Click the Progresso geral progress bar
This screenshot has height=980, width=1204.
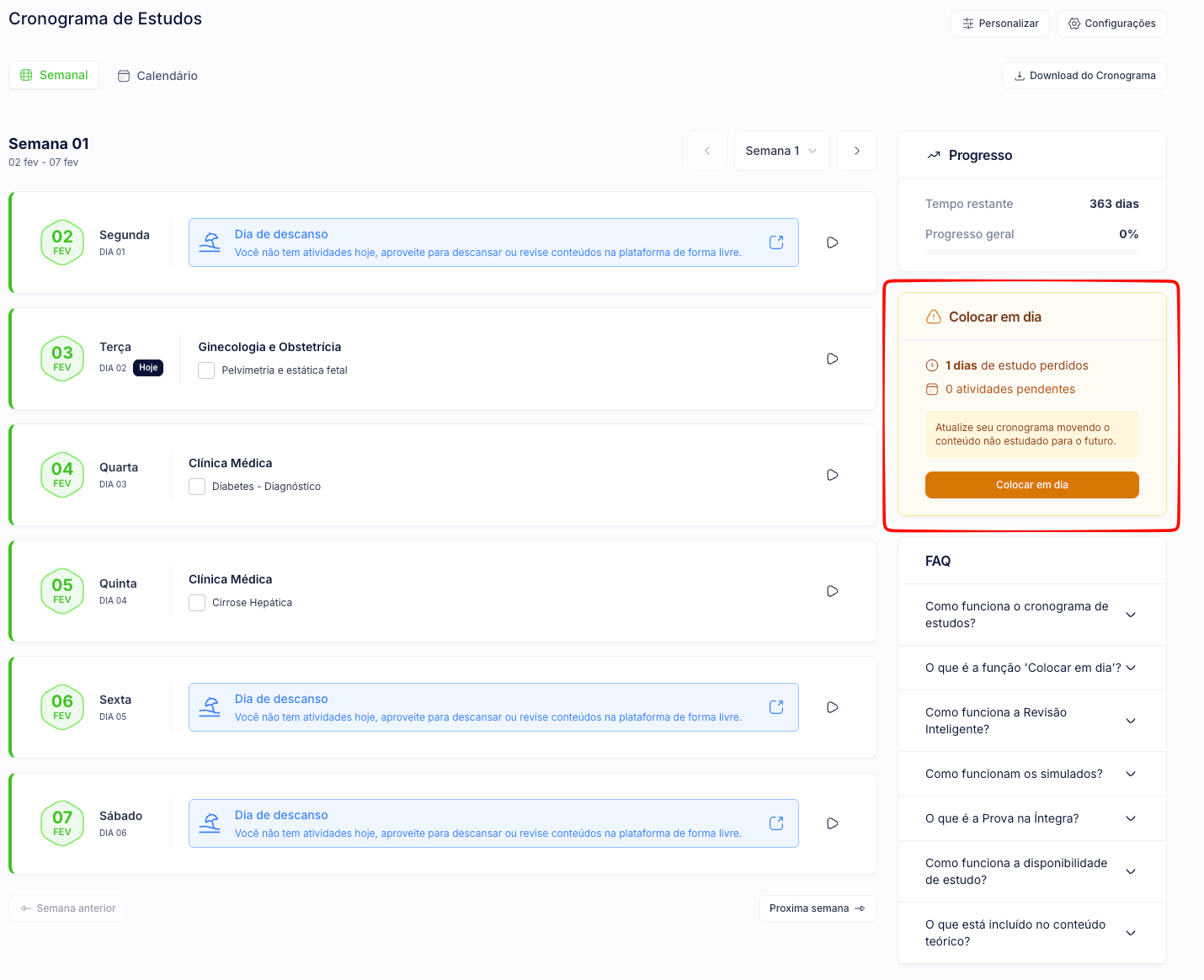coord(1031,252)
